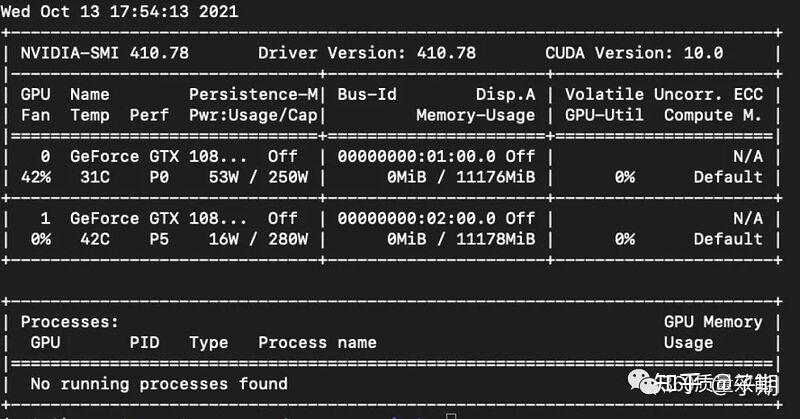Click bus id 00000000:01:00.0

pos(416,156)
